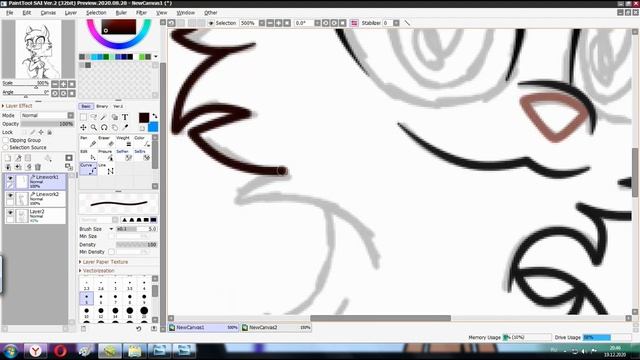The image size is (640, 360).
Task: Expand the Layer Effect section
Action: 17,106
